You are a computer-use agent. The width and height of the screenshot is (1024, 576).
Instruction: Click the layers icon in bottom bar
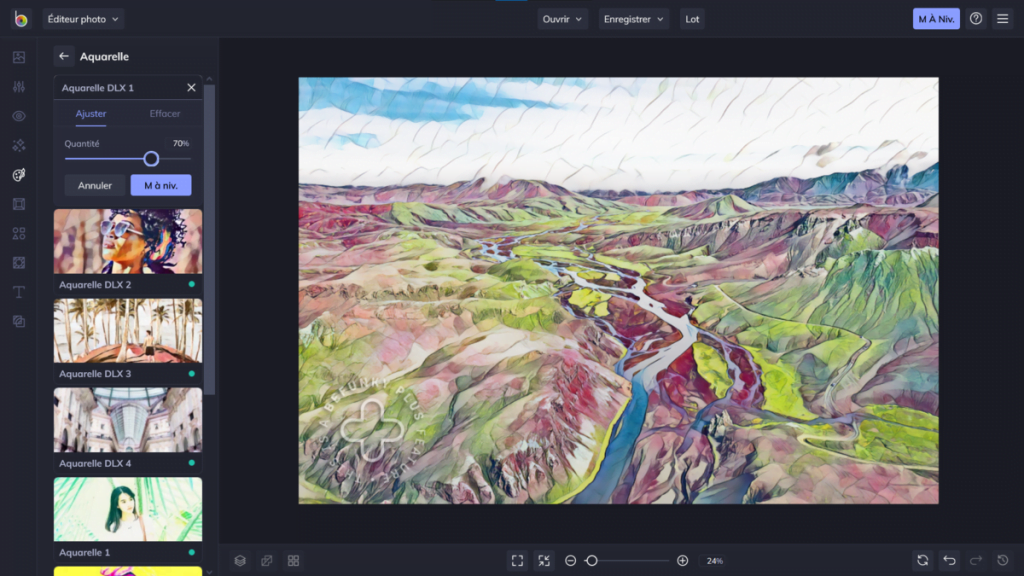pyautogui.click(x=240, y=561)
